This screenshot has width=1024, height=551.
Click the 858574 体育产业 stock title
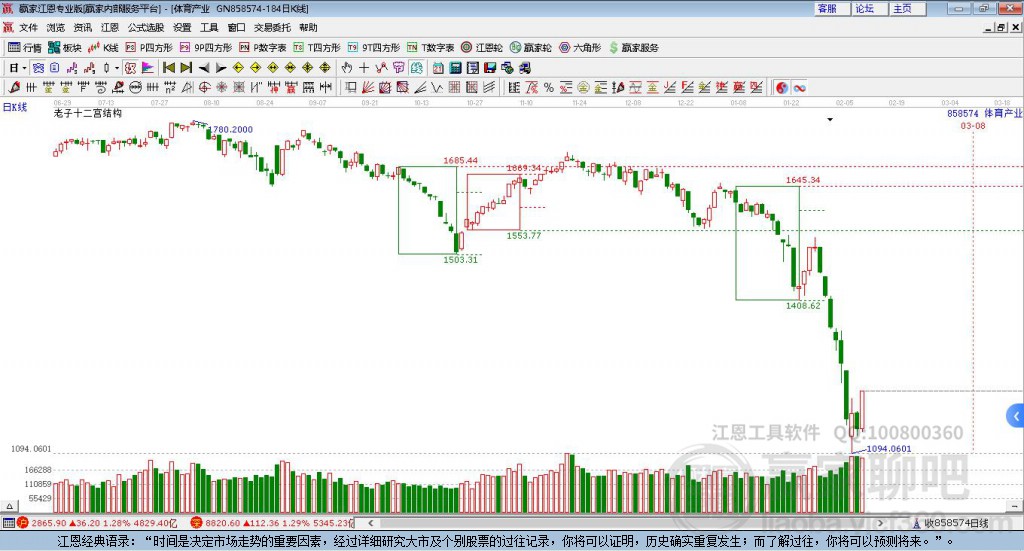pos(984,114)
